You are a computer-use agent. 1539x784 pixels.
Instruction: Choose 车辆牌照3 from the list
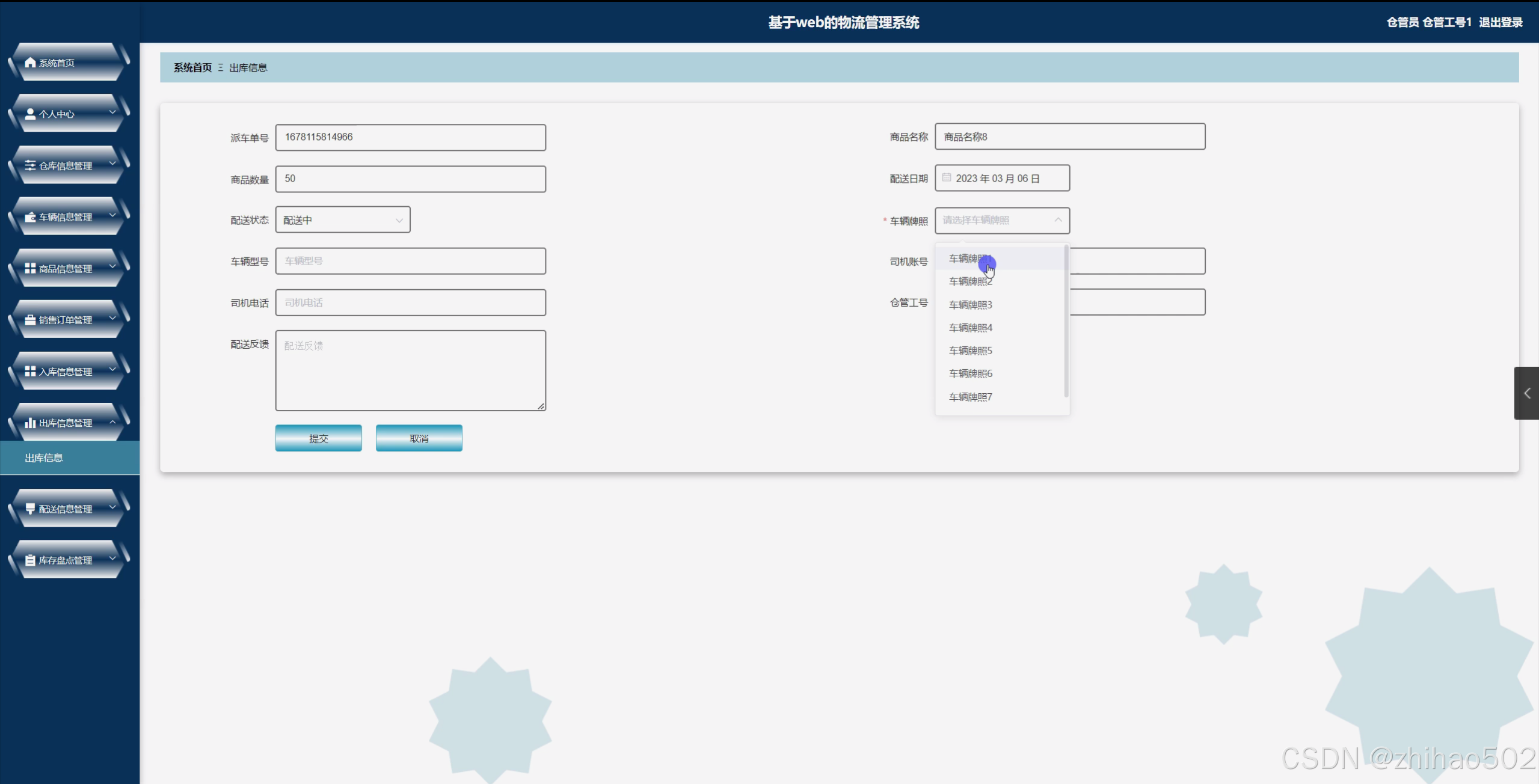970,305
